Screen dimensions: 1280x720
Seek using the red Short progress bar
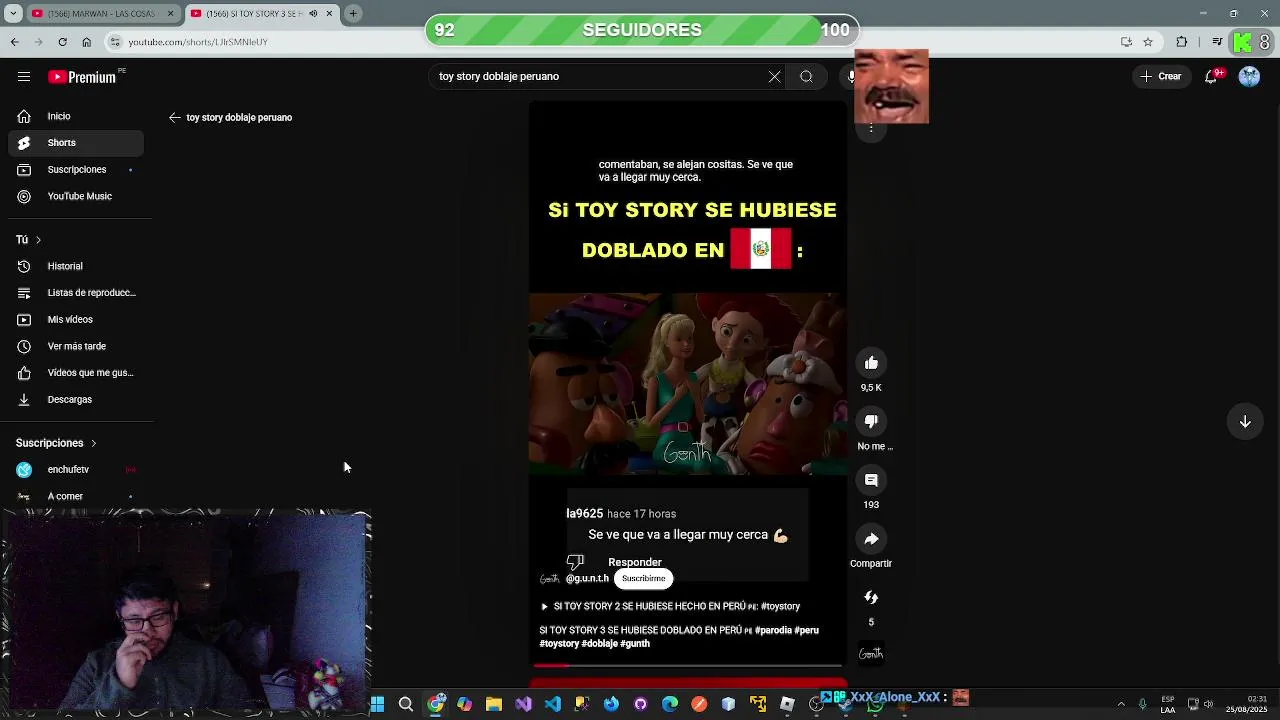pos(688,665)
